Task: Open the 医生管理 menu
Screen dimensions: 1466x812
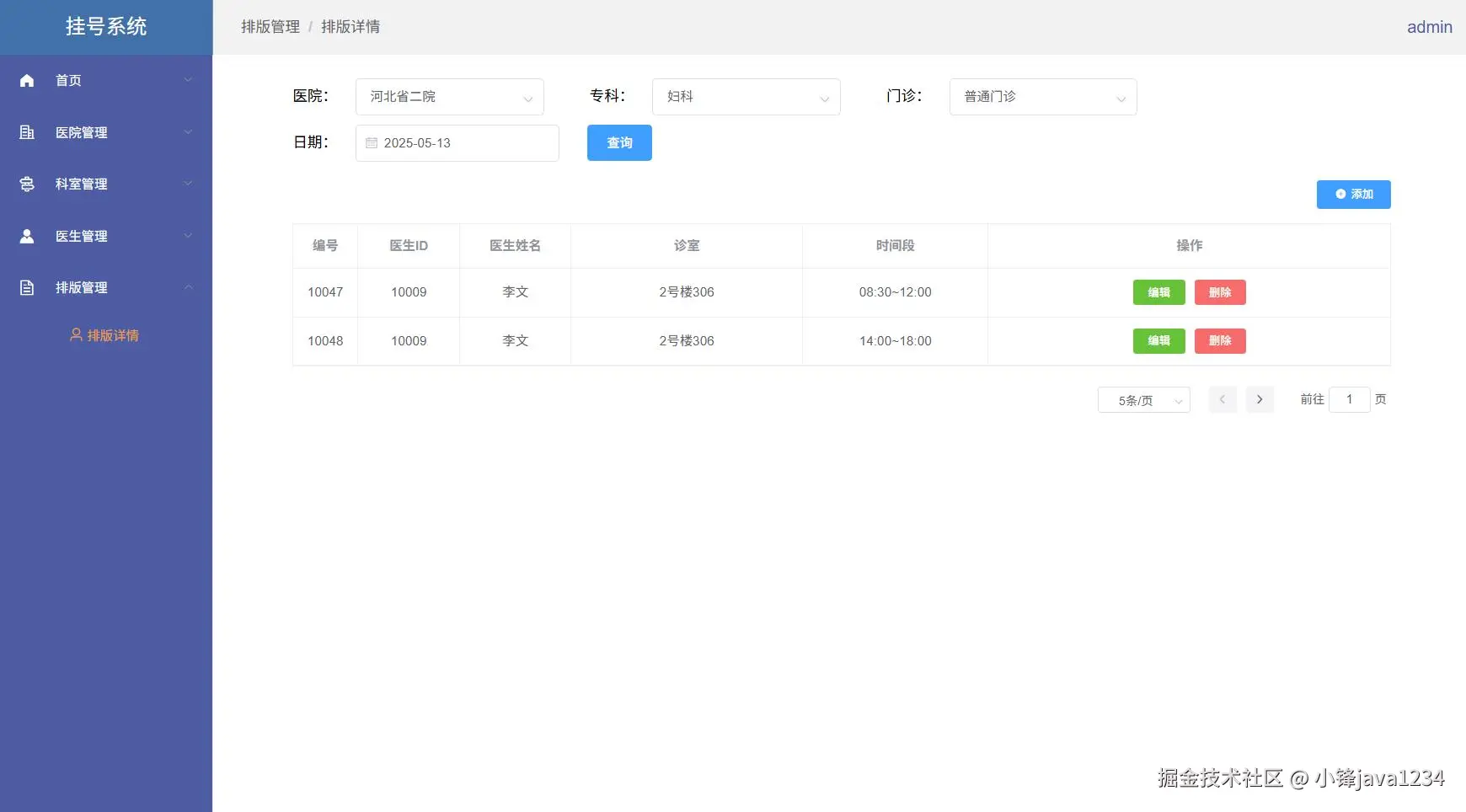Action: pyautogui.click(x=106, y=236)
